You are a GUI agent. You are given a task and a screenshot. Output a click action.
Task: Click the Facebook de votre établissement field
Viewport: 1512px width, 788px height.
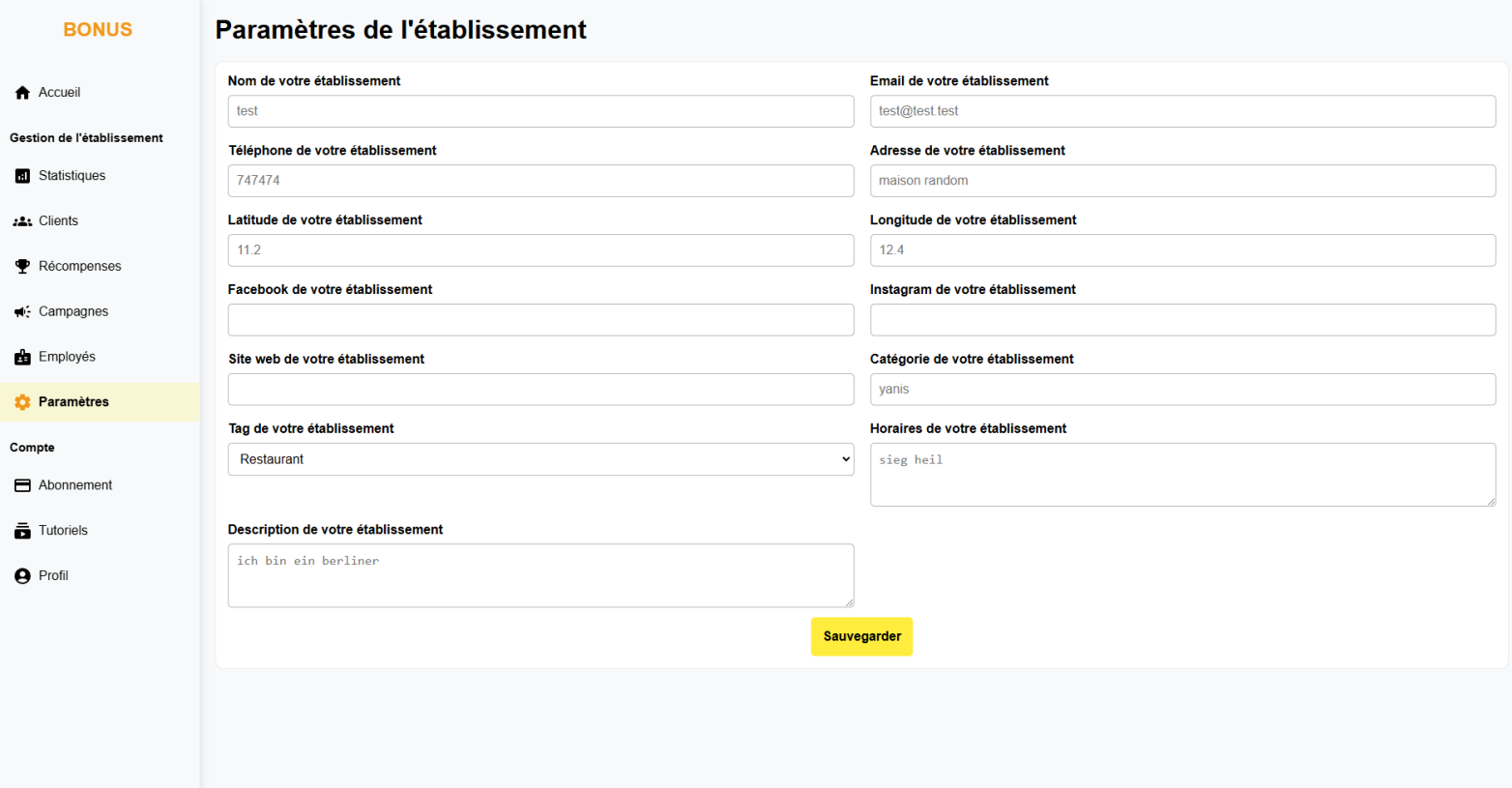click(540, 320)
